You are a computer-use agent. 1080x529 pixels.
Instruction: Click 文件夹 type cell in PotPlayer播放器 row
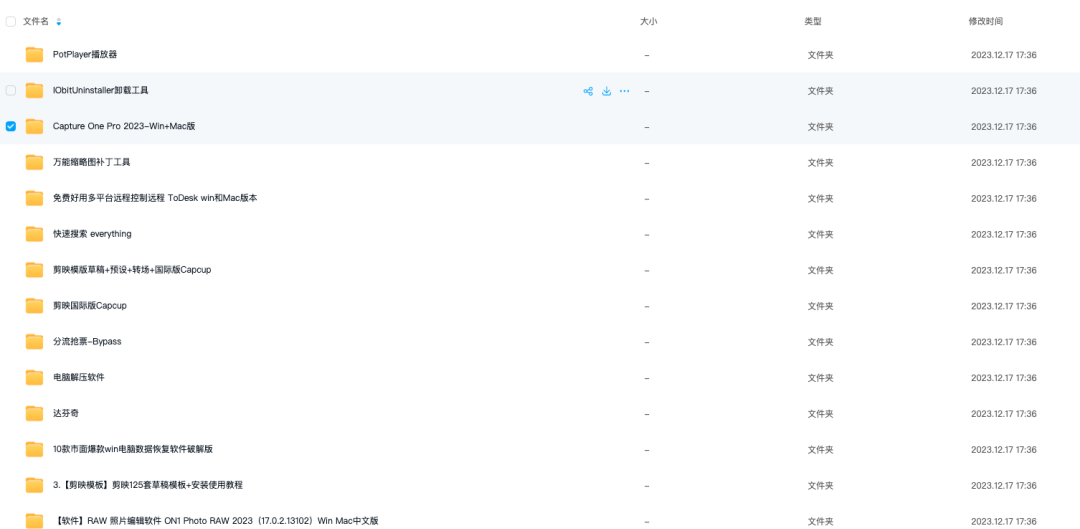820,55
